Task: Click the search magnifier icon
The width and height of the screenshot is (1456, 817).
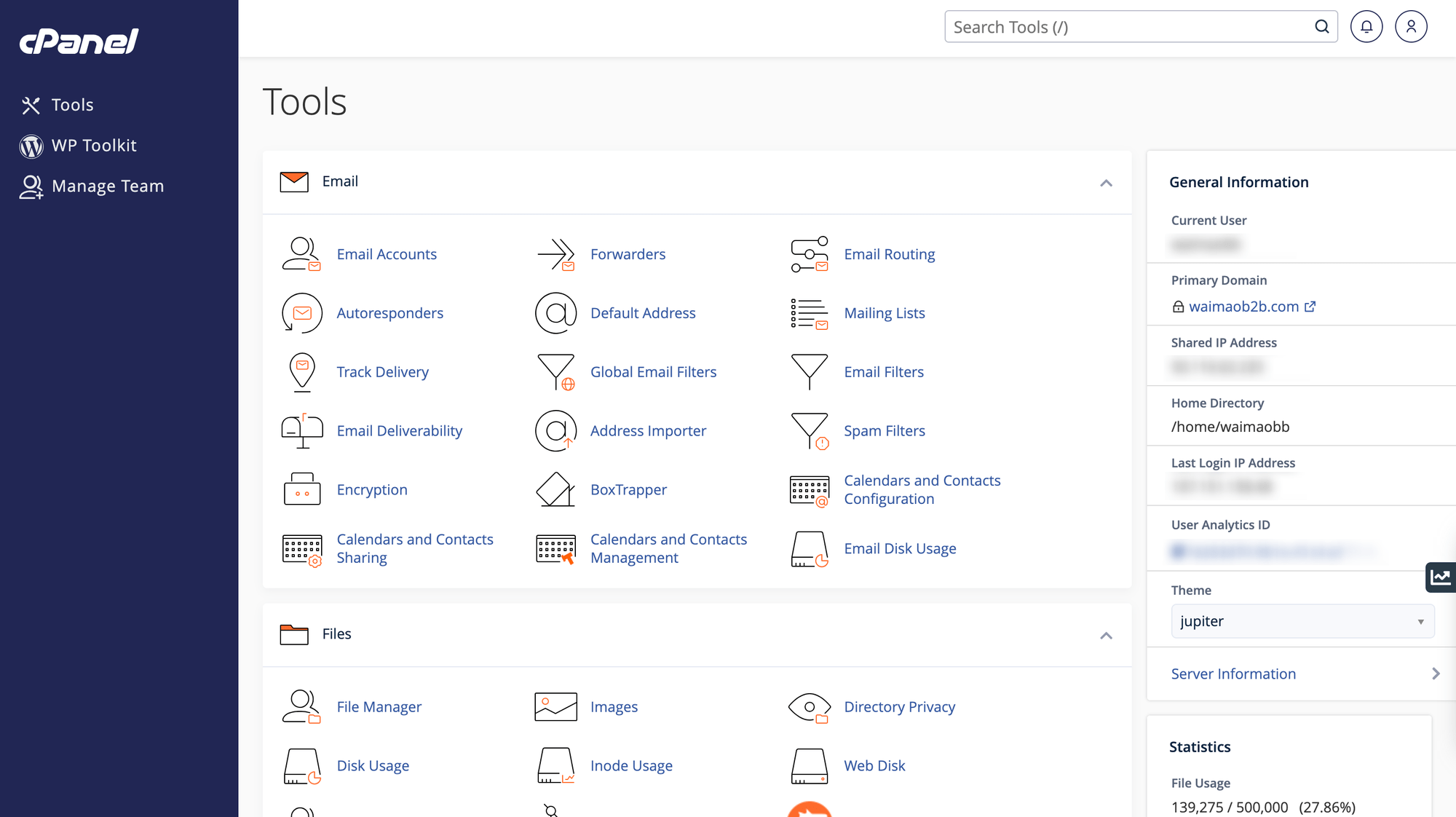Action: click(x=1322, y=27)
